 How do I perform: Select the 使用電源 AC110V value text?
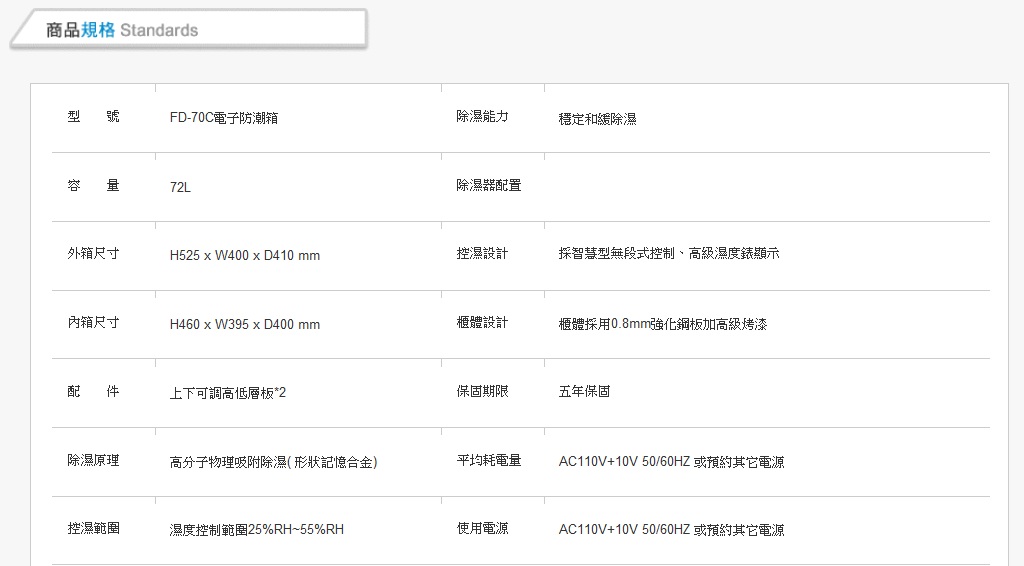click(671, 529)
